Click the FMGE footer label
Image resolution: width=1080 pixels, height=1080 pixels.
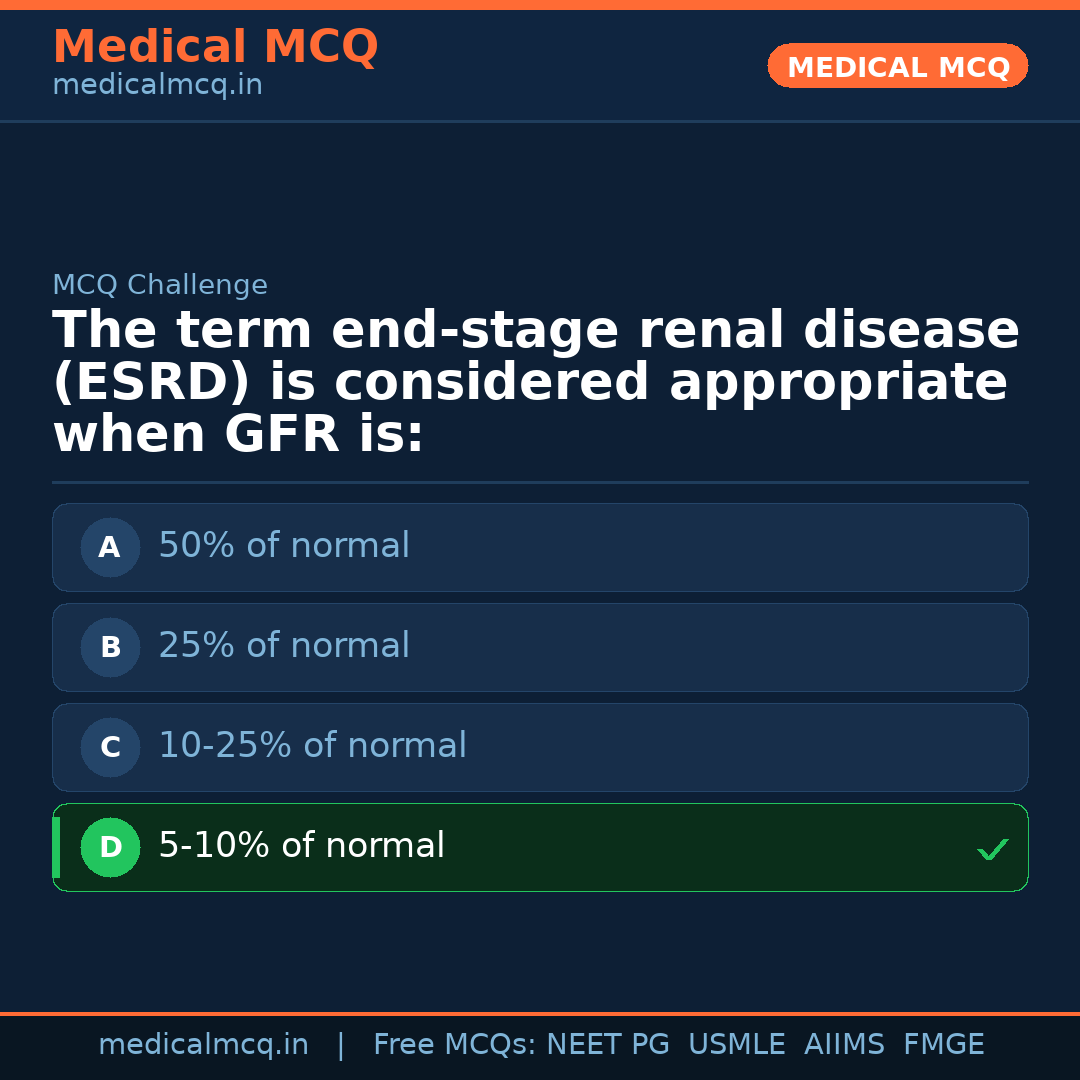[x=943, y=1045]
